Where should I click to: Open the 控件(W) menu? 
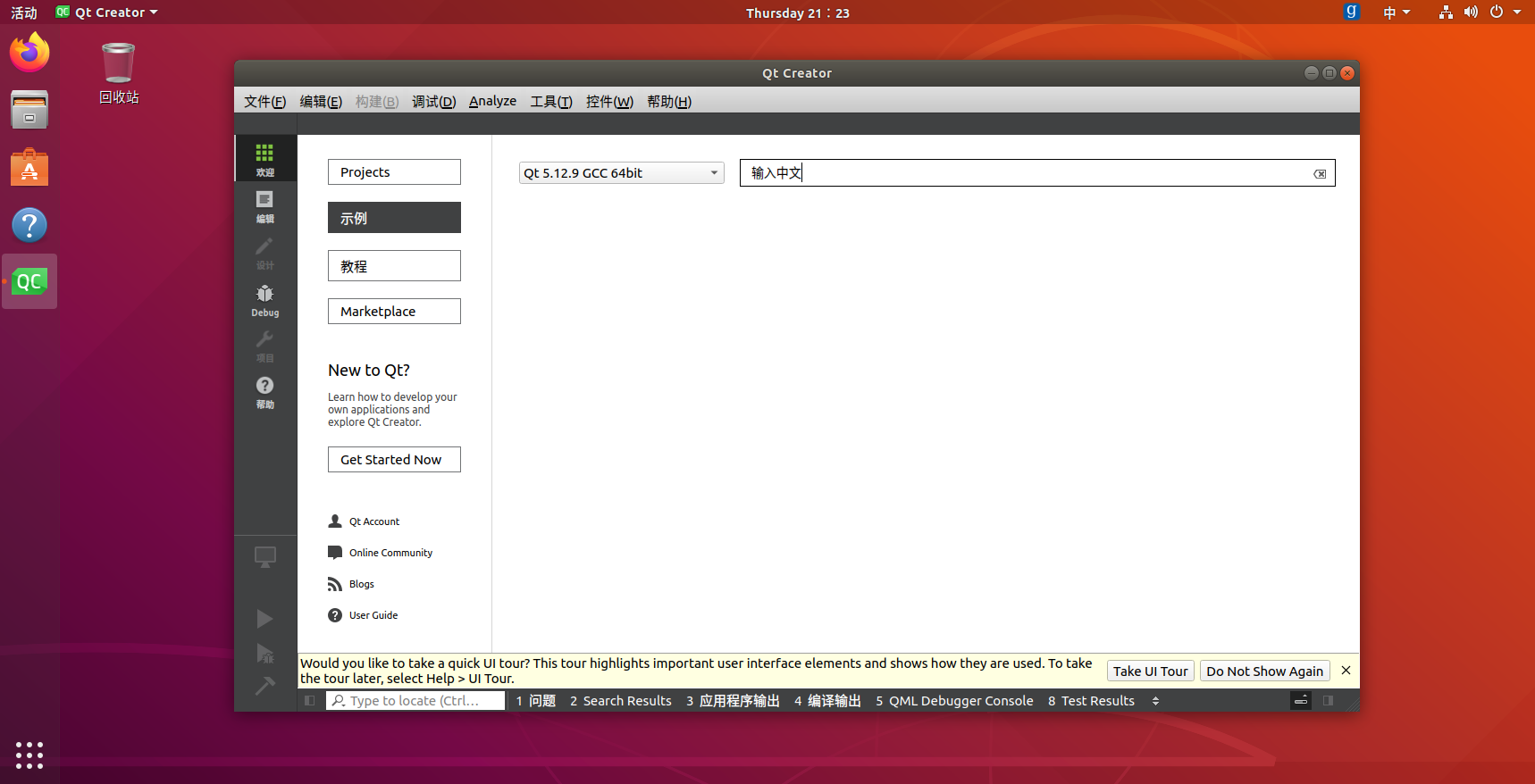609,102
